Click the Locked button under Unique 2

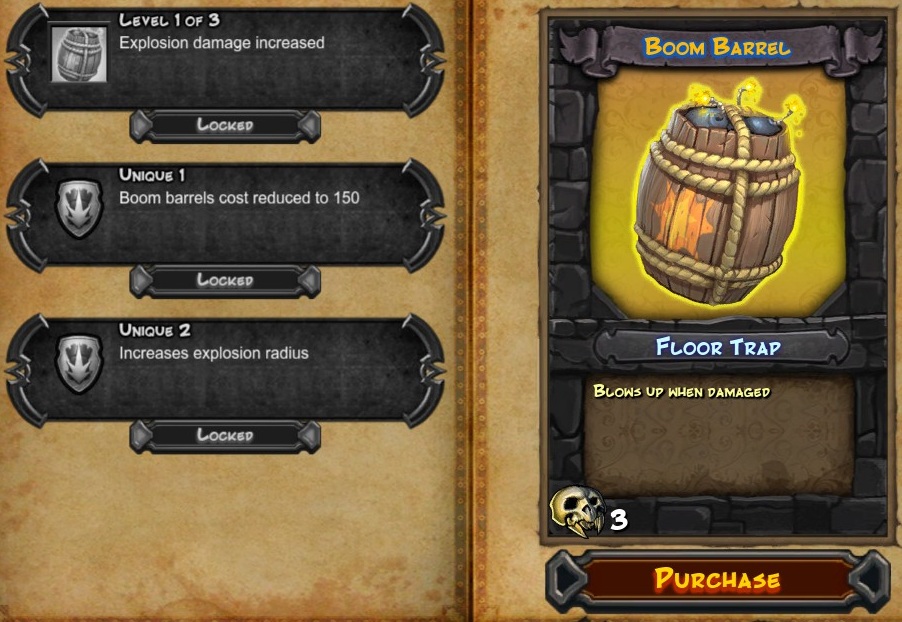coord(225,435)
